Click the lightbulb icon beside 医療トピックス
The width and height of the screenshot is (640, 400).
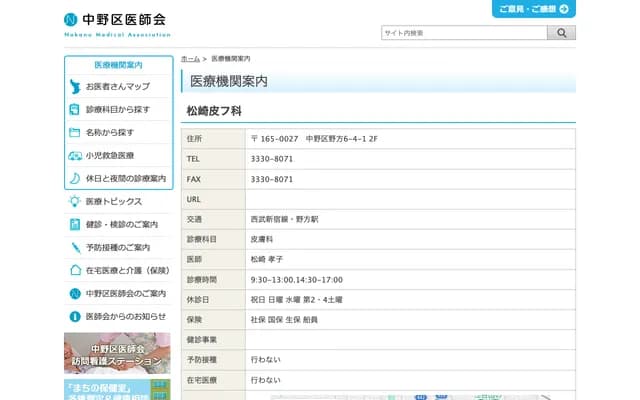(75, 201)
